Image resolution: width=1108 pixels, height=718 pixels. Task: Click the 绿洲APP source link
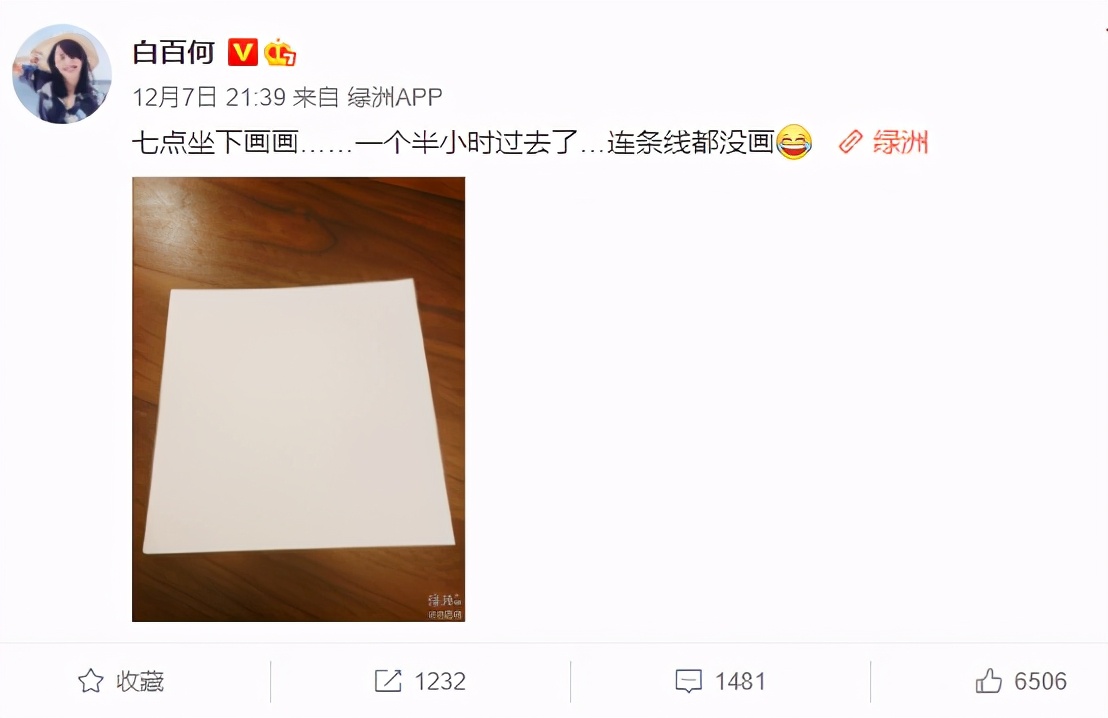(x=394, y=97)
